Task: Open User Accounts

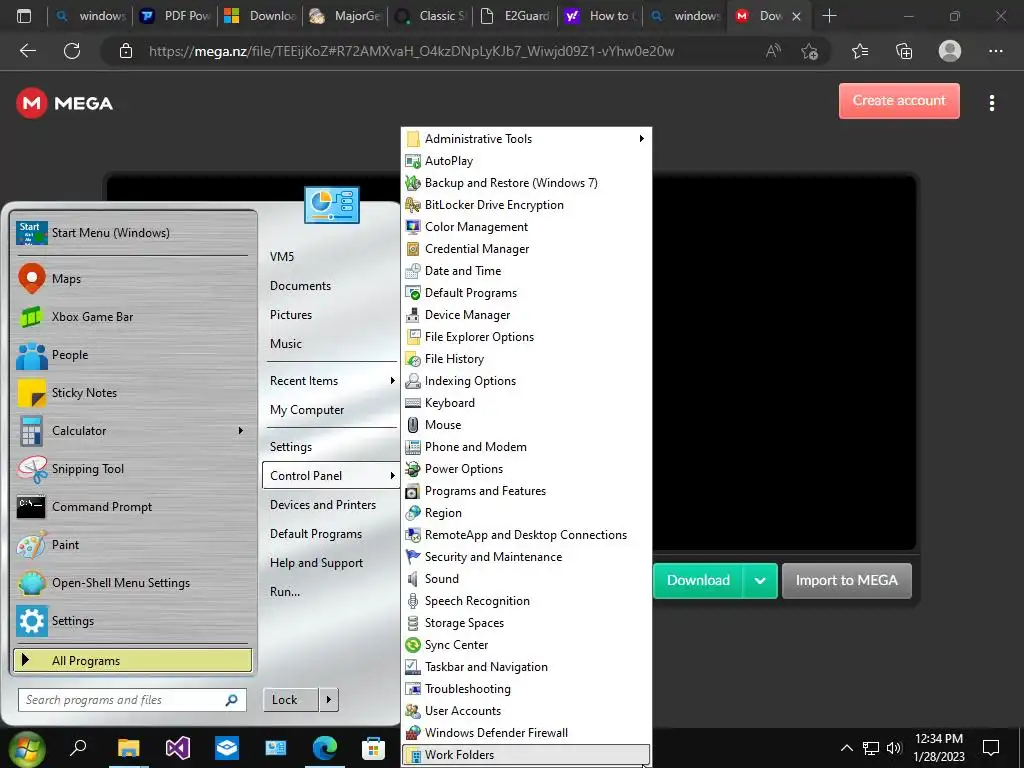Action: (x=526, y=711)
